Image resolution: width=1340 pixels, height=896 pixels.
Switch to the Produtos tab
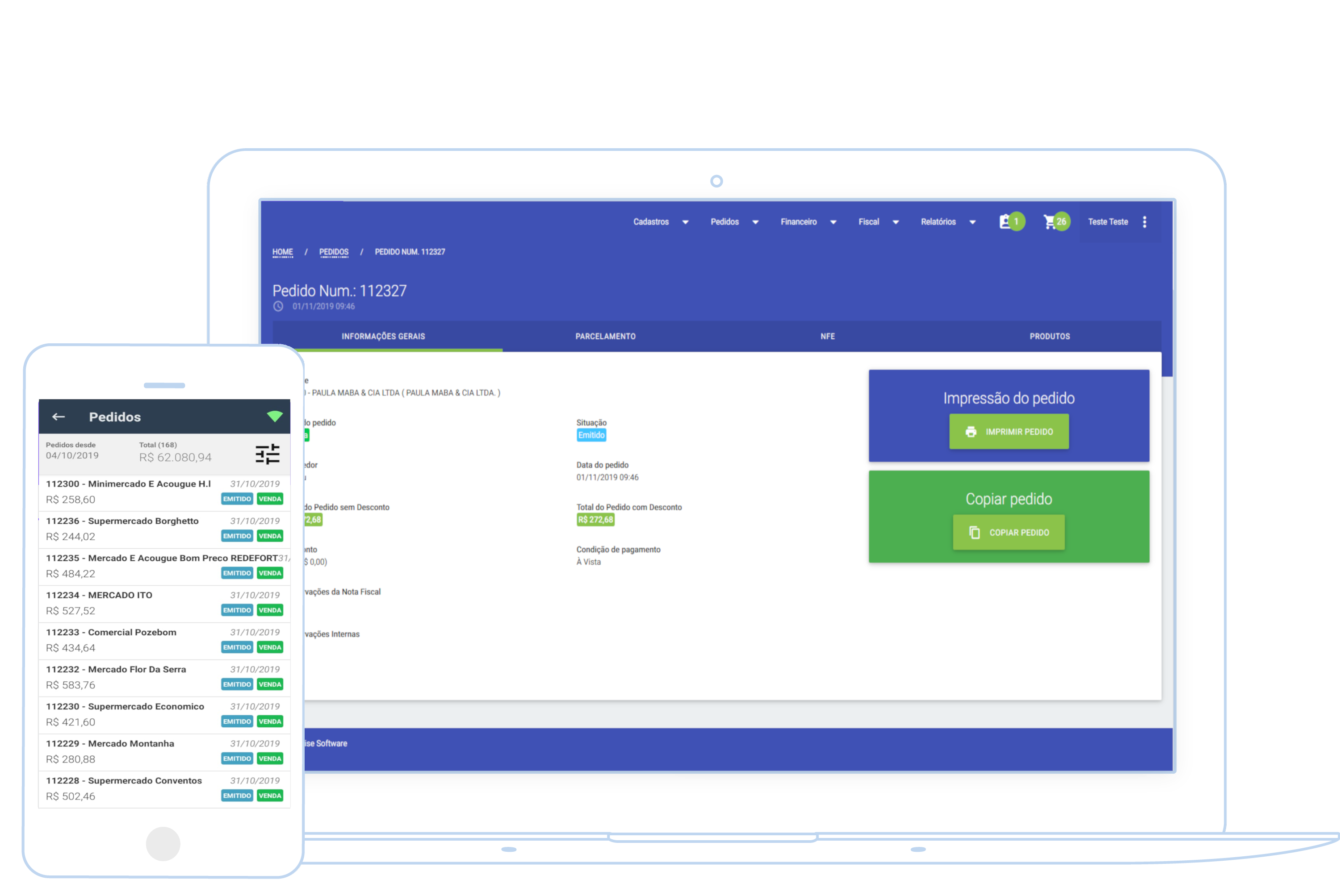[1050, 337]
